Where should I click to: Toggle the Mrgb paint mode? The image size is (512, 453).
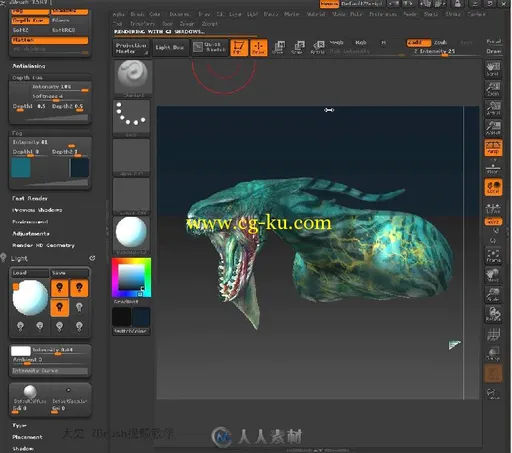point(337,42)
